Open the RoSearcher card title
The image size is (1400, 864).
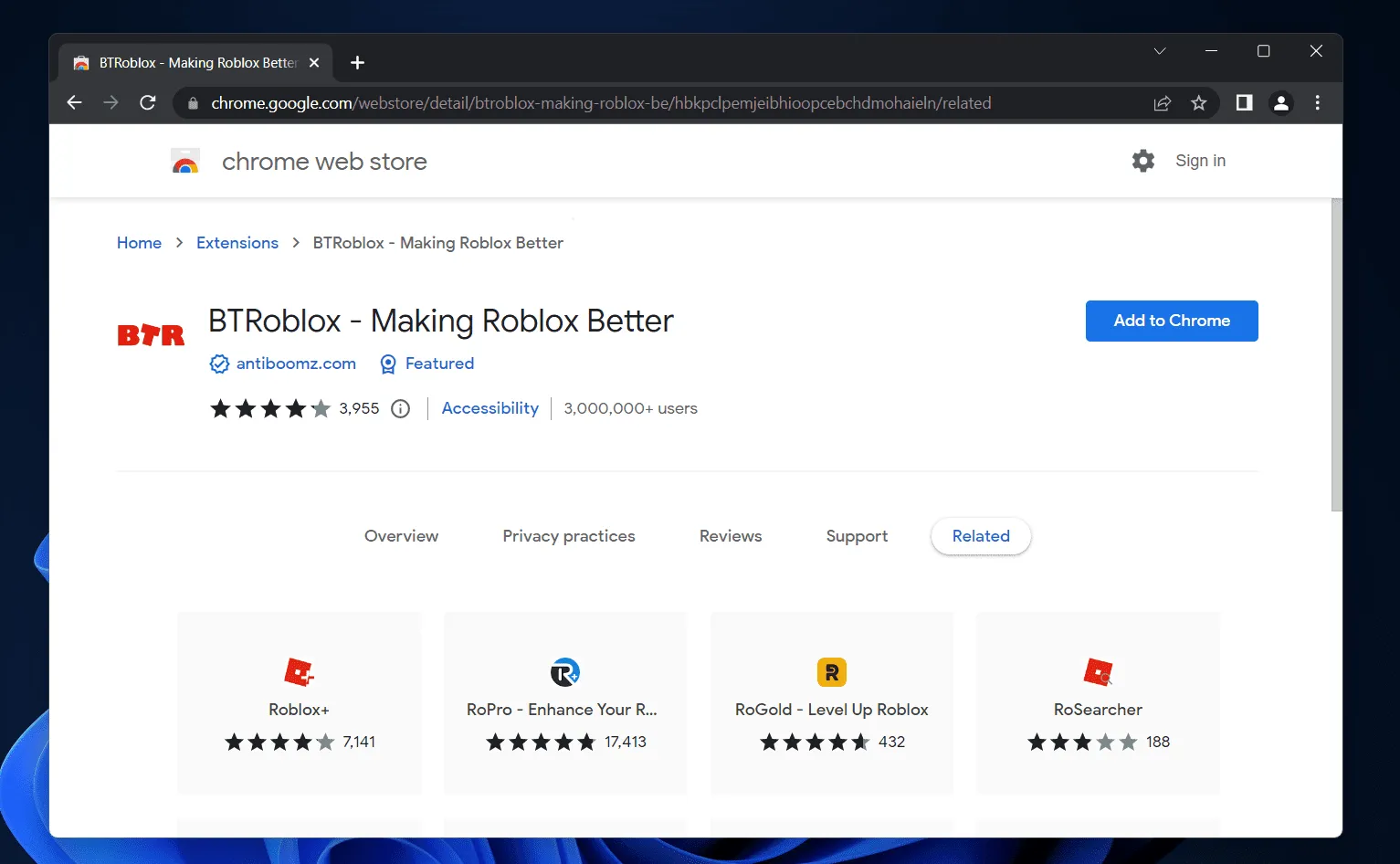pyautogui.click(x=1098, y=710)
